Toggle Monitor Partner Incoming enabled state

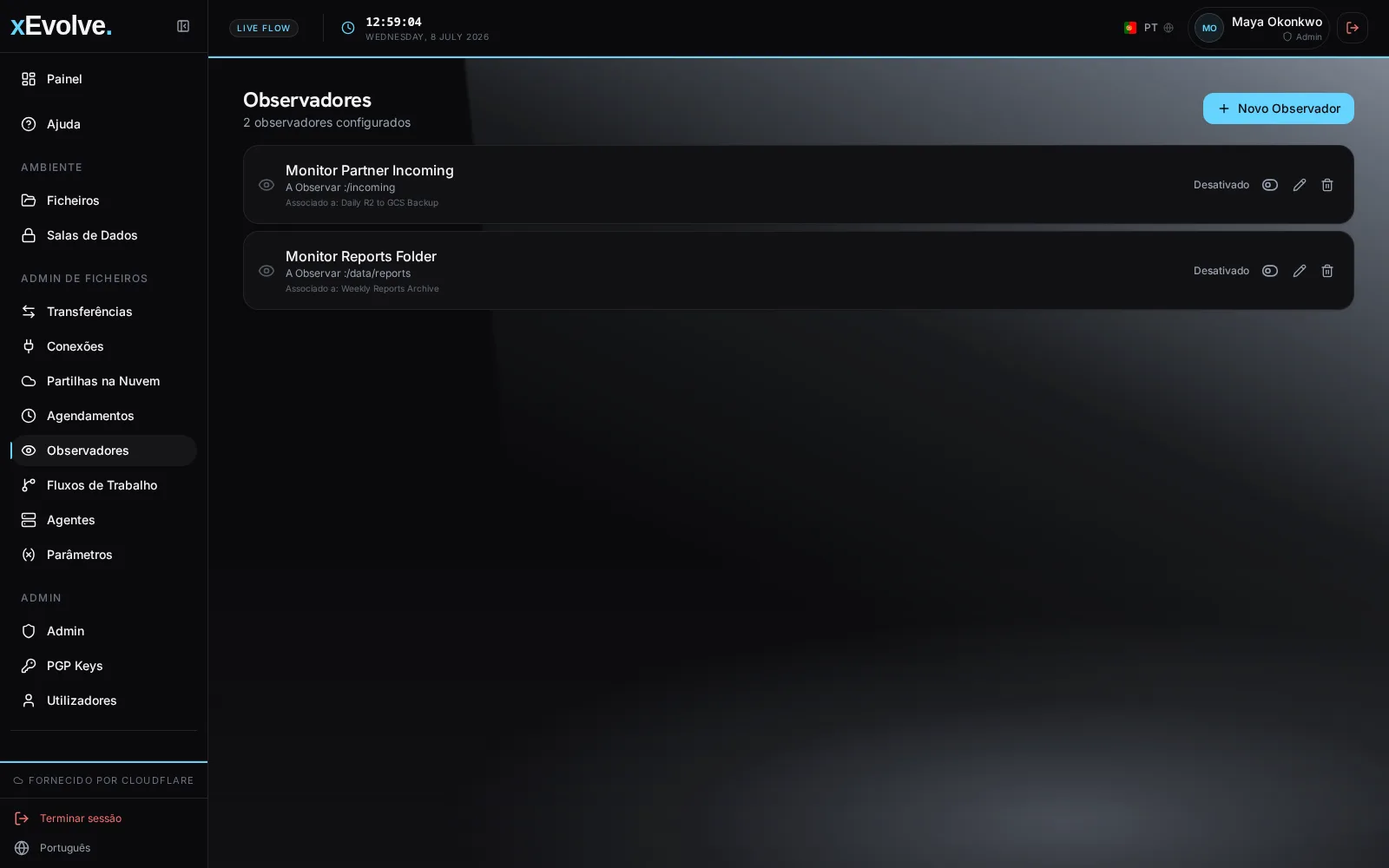[1270, 185]
